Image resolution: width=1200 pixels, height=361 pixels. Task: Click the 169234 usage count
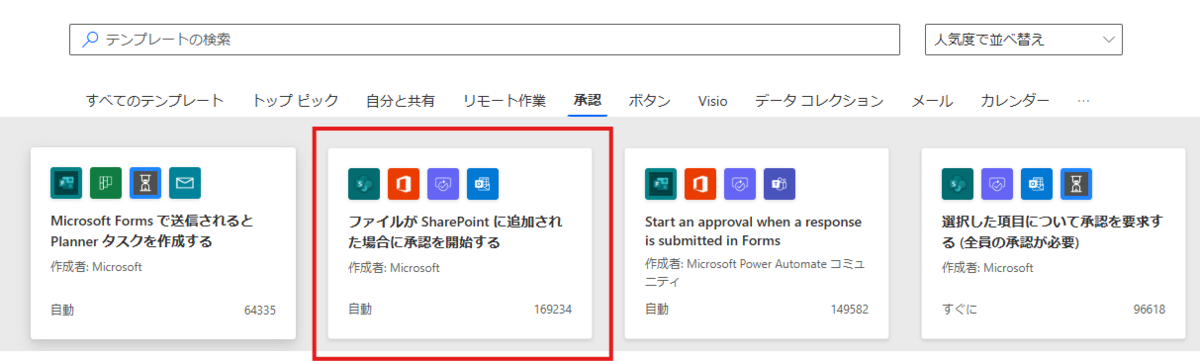pyautogui.click(x=553, y=310)
